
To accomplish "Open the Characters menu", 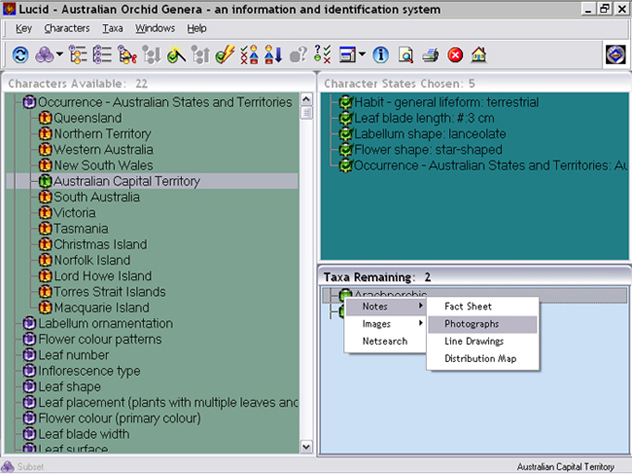I will coord(67,28).
